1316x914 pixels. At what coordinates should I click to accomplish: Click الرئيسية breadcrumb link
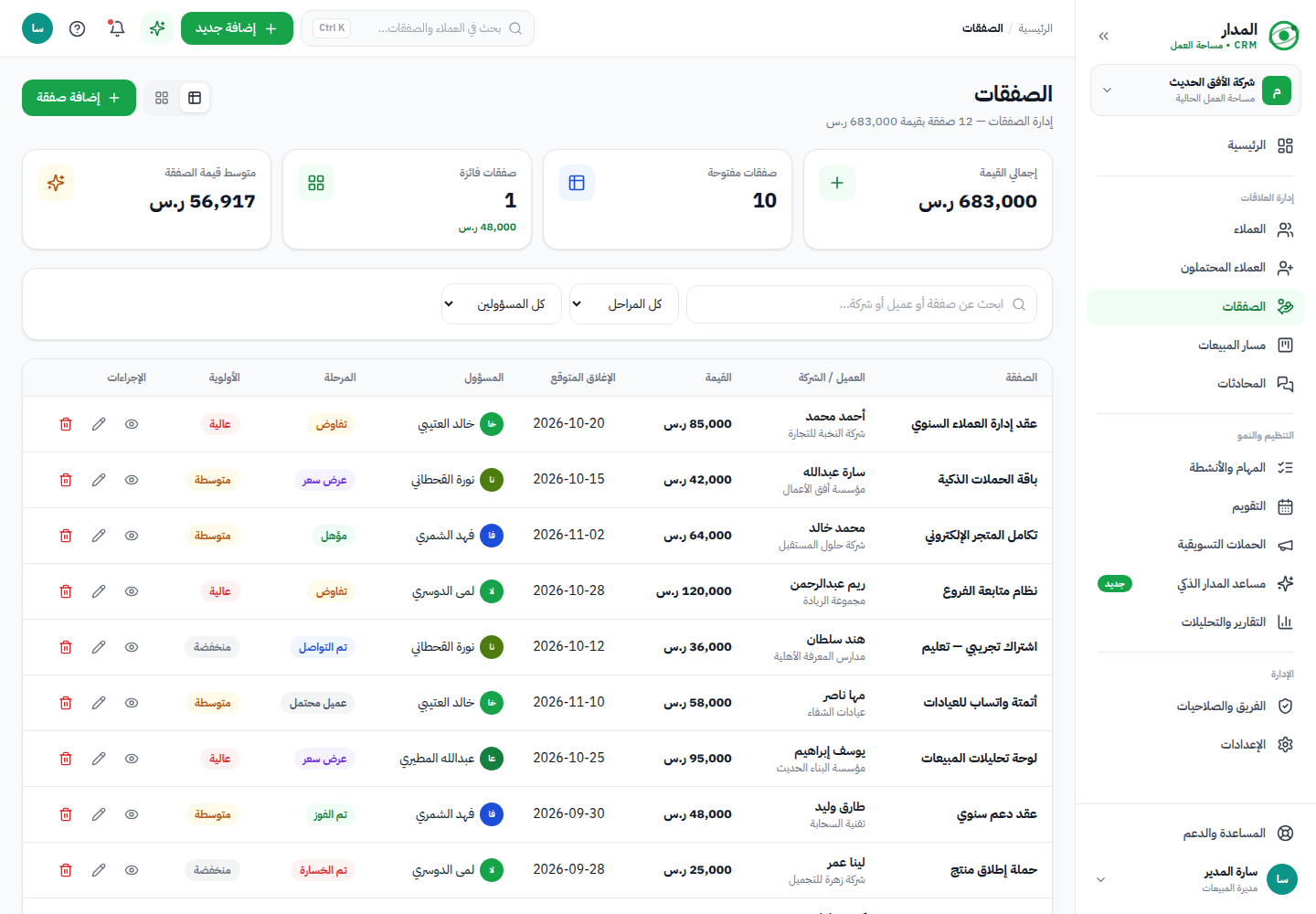[1035, 28]
